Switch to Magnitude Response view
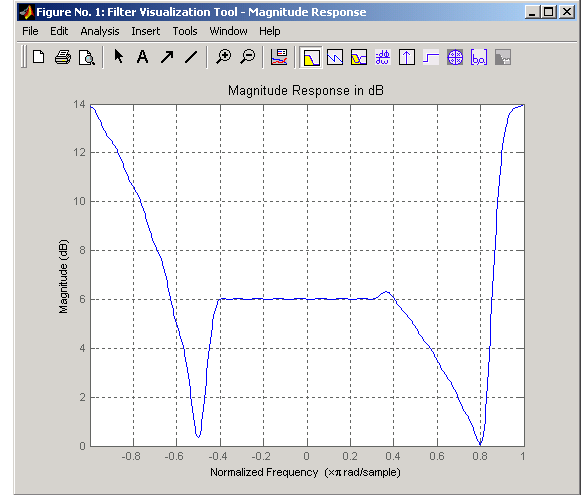 click(x=311, y=57)
